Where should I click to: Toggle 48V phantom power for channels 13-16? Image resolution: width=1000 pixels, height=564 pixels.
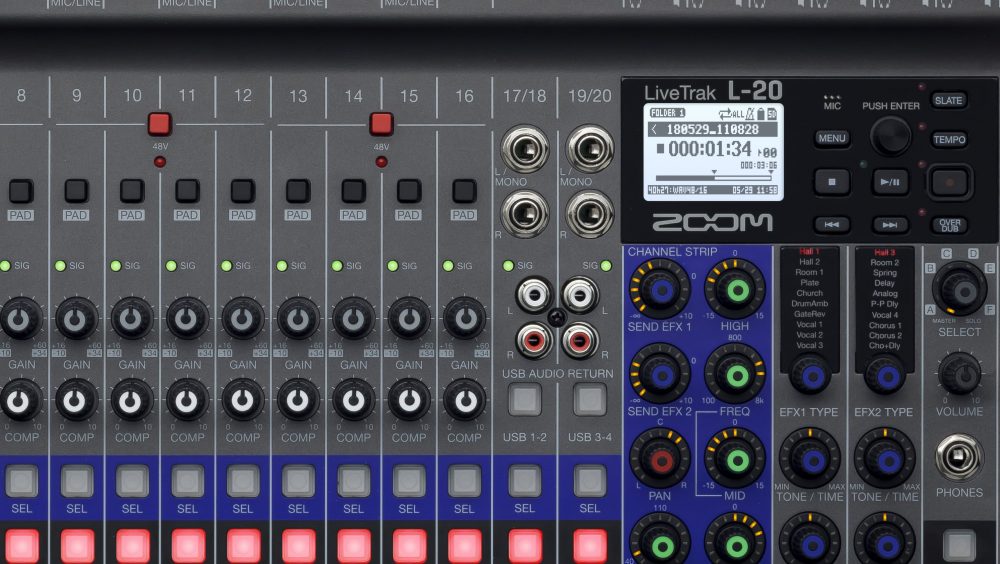point(381,124)
